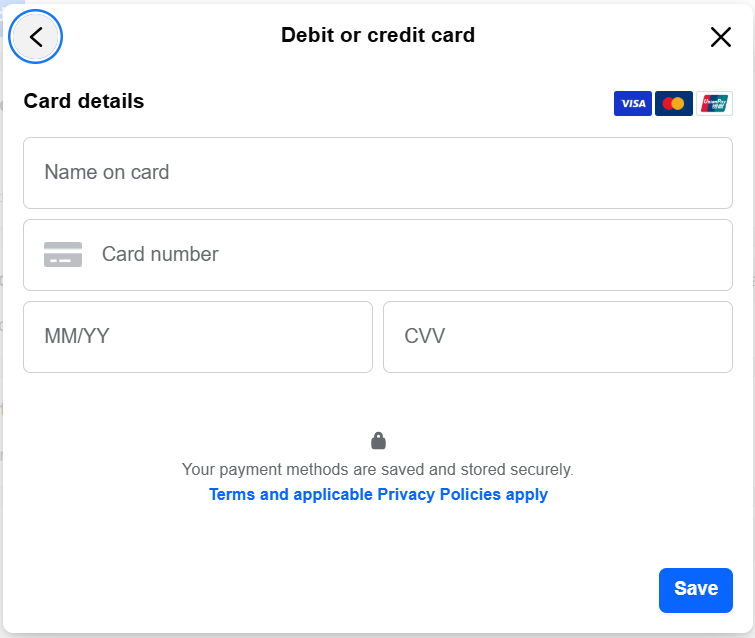The height and width of the screenshot is (638, 755).
Task: Close the Debit or credit card dialog
Action: (x=720, y=37)
